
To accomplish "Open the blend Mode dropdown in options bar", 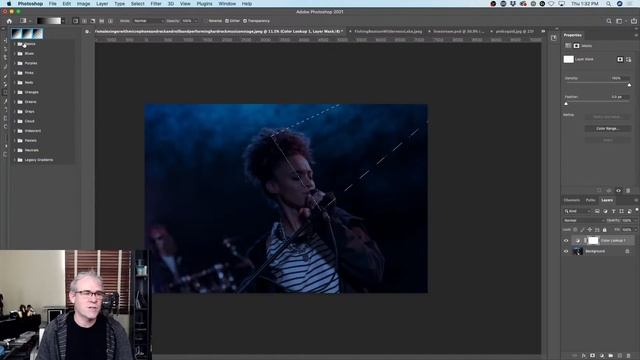I will pos(148,21).
